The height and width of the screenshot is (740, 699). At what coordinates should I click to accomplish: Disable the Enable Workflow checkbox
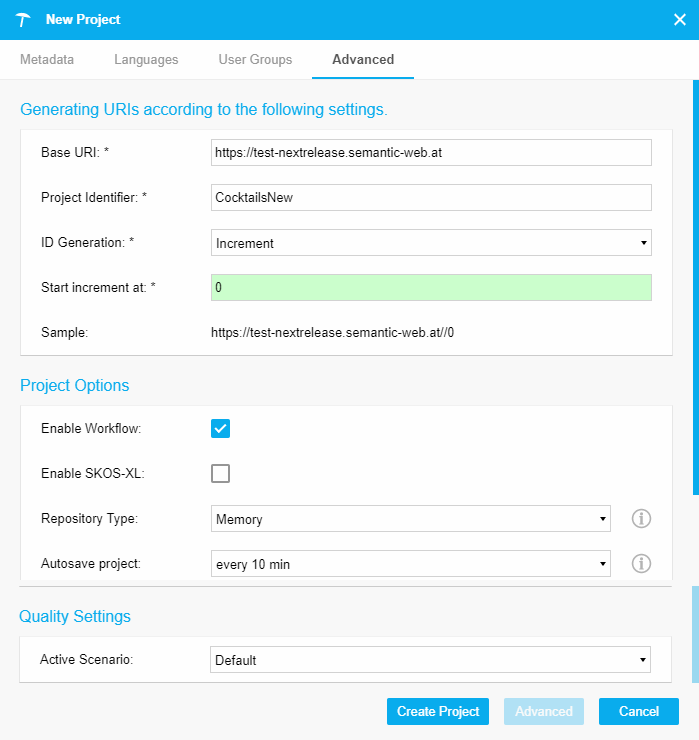(x=221, y=428)
